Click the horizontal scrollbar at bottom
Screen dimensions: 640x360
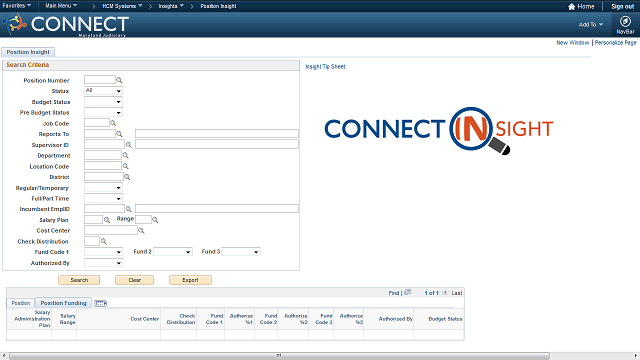[x=279, y=356]
